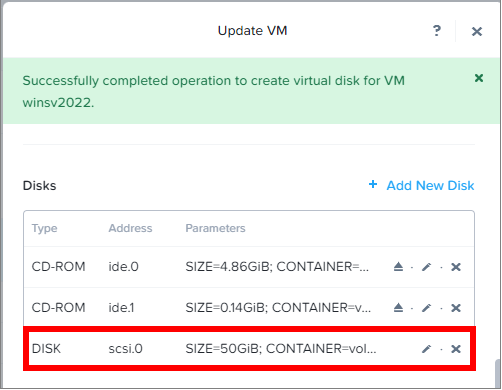
Task: Click the Parameters column header
Action: pyautogui.click(x=215, y=228)
